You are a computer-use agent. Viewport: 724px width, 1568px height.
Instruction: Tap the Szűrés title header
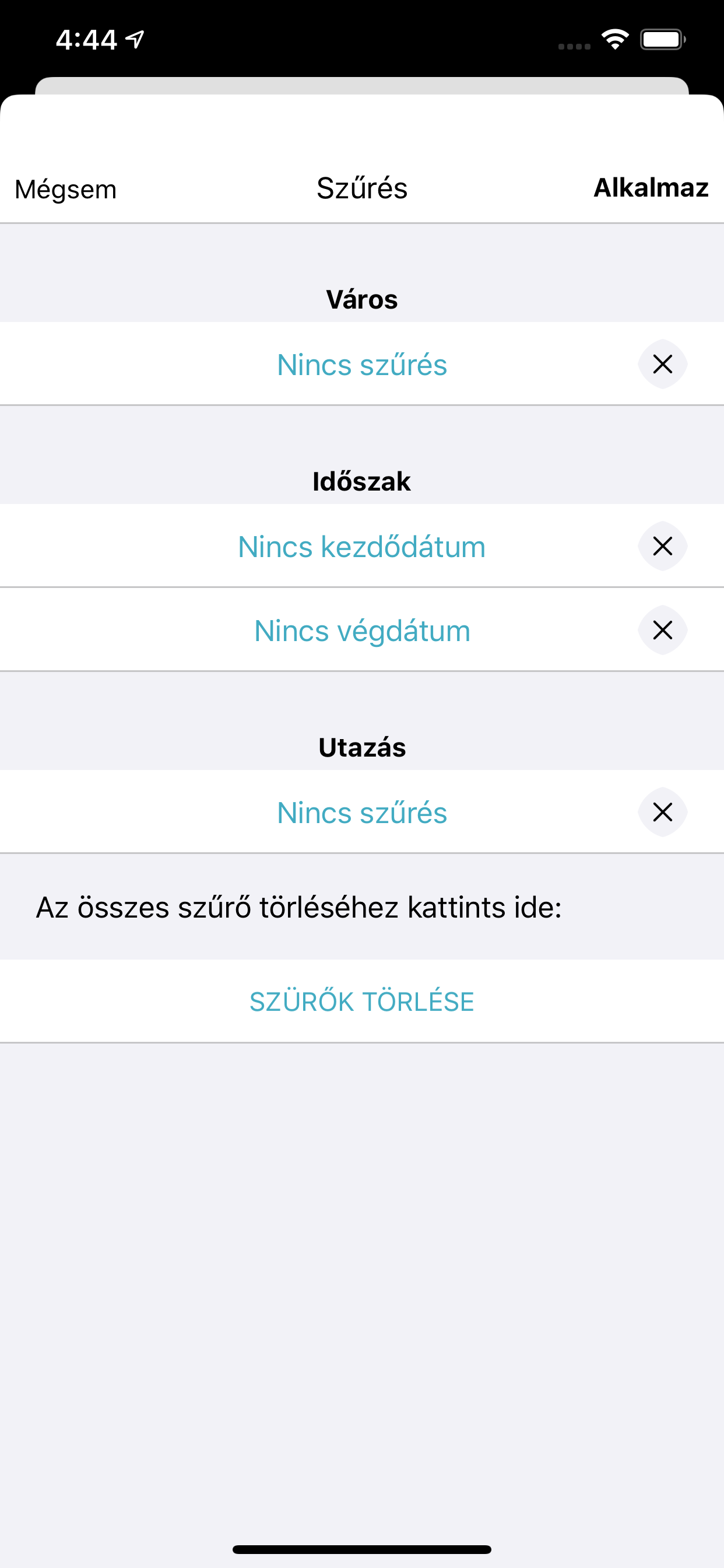tap(361, 188)
